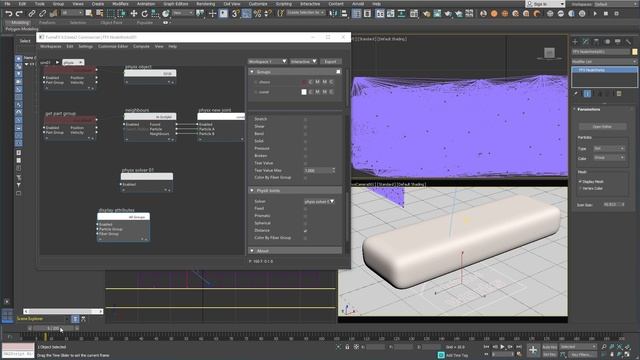Toggle the 3D Snaps button
Viewport: 640px width, 360px height.
coord(235,14)
